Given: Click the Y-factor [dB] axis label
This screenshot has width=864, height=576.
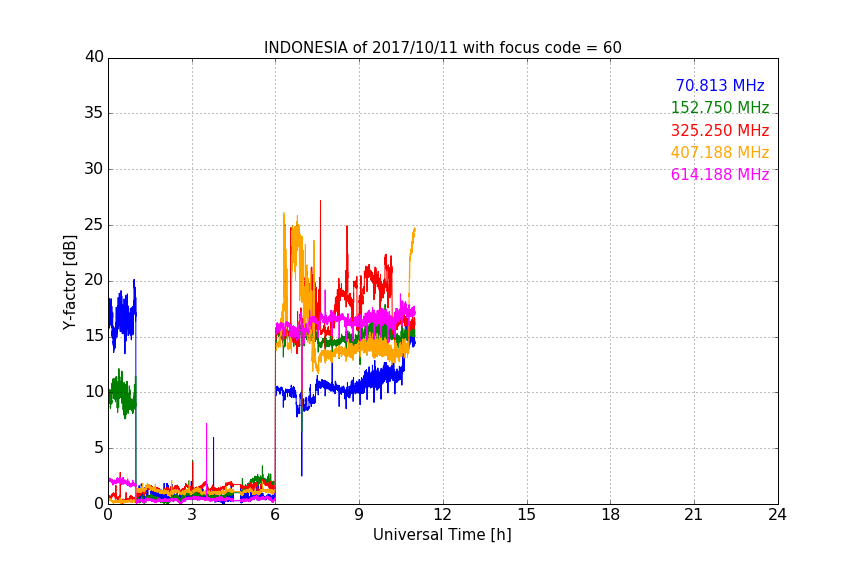Looking at the screenshot, I should click(x=69, y=282).
